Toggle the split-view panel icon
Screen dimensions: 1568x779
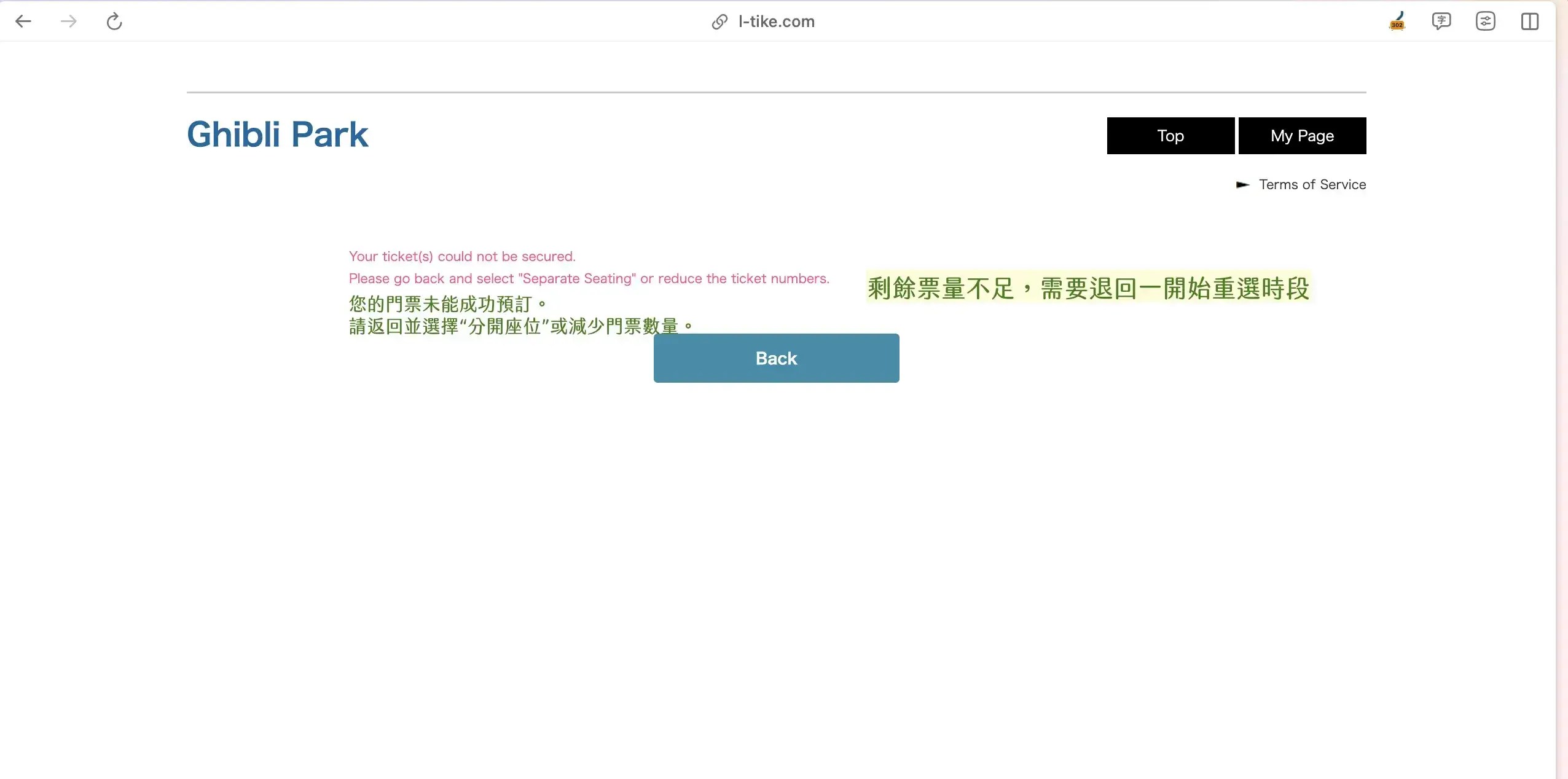[x=1531, y=21]
